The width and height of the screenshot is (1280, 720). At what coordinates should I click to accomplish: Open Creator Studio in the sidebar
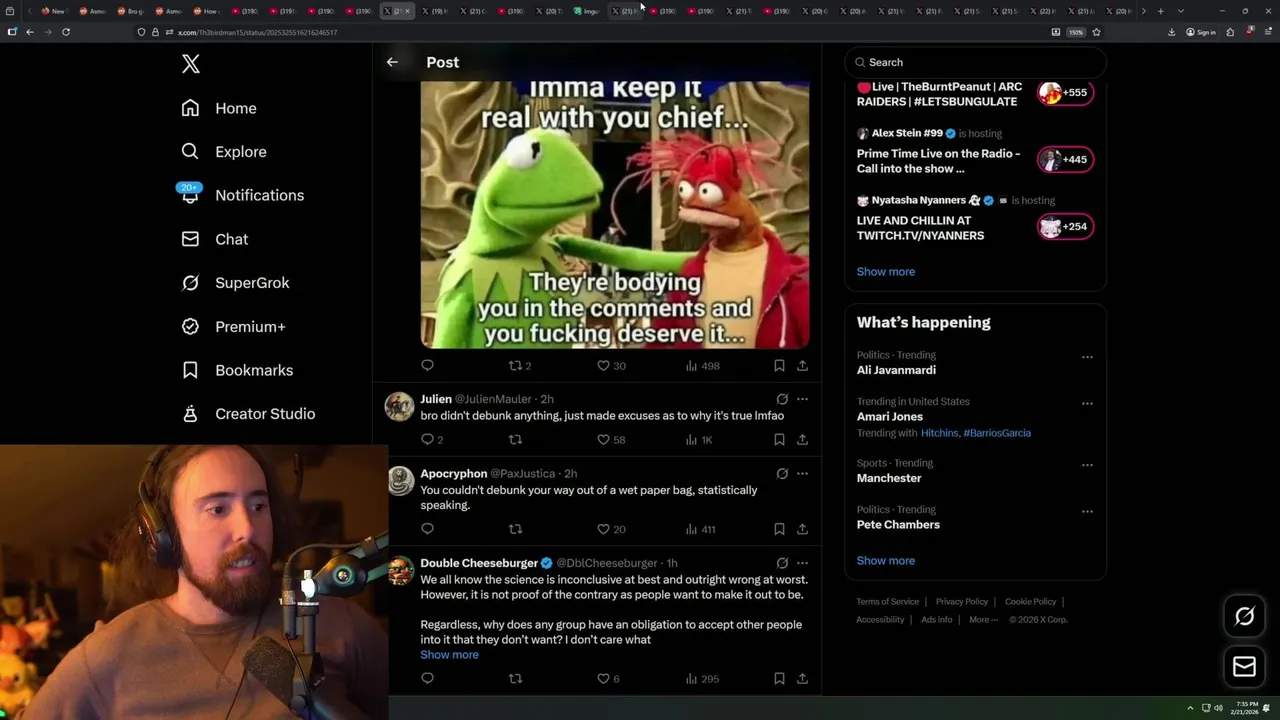[x=248, y=414]
